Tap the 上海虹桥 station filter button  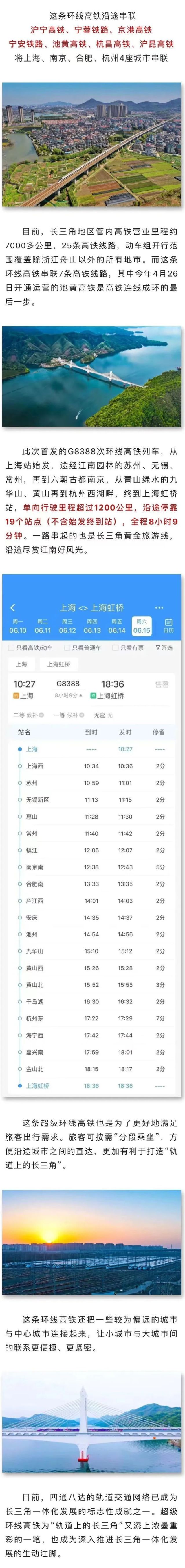tap(58, 664)
